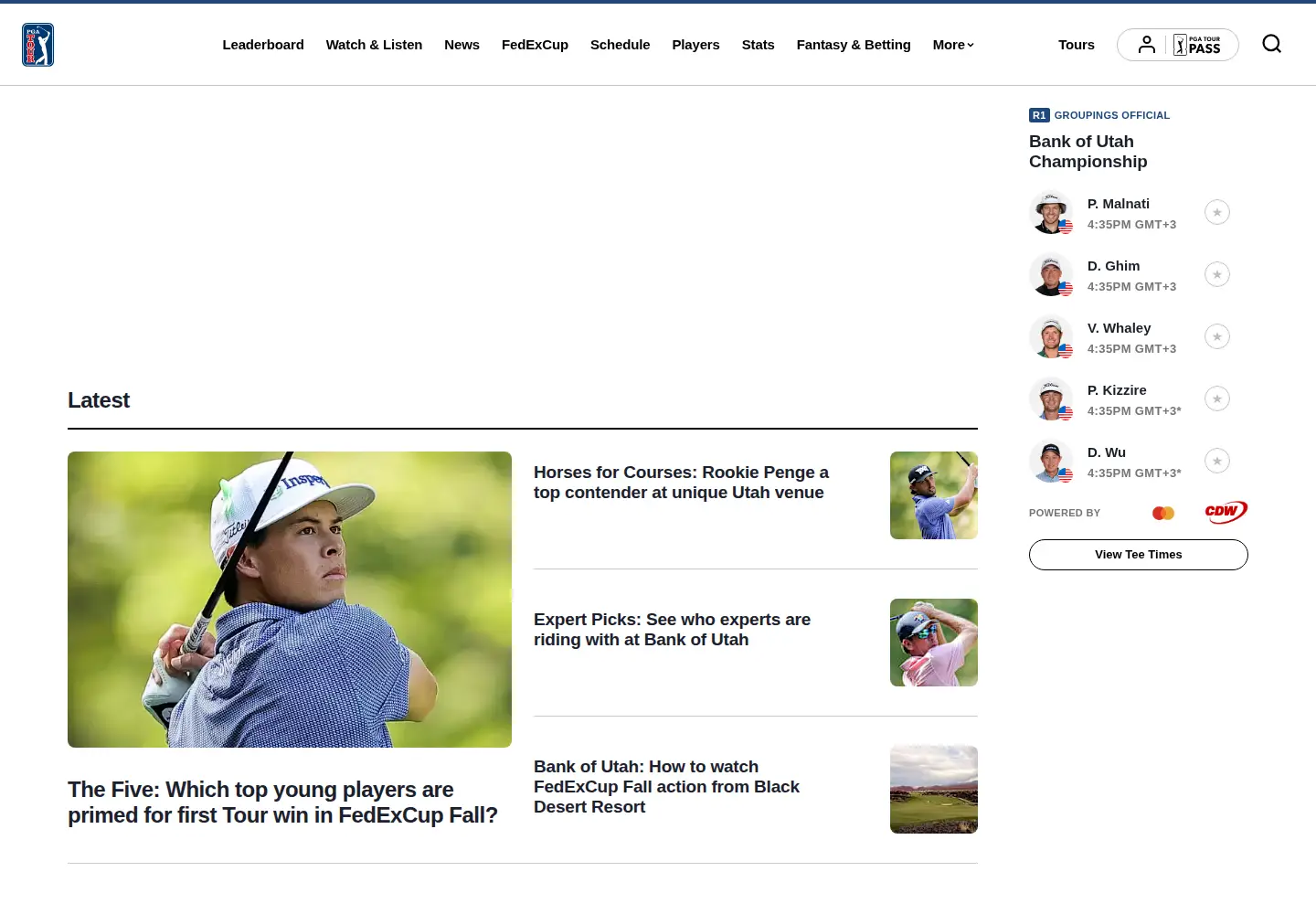Select D. Ghim player name

1114,266
